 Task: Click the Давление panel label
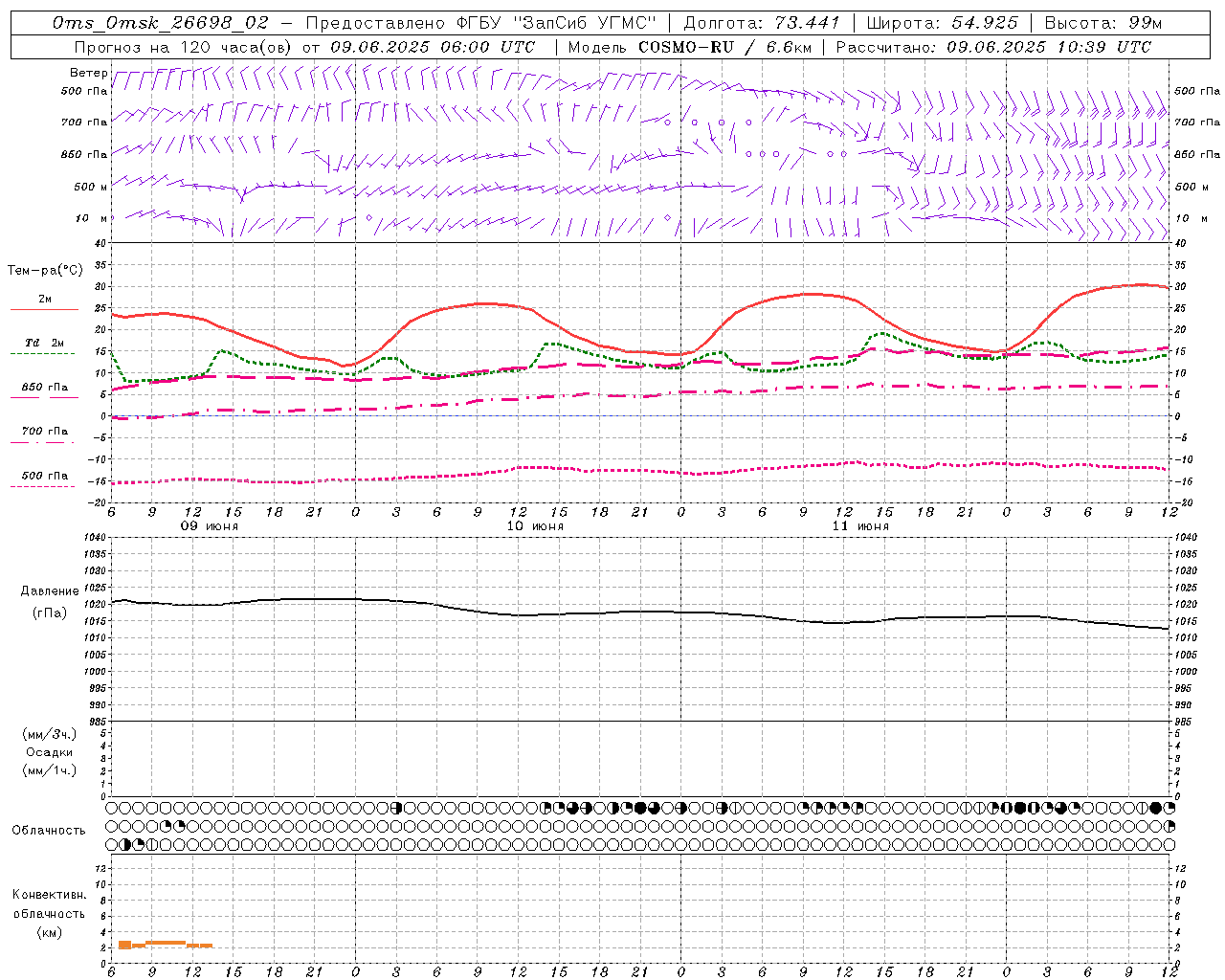coord(50,591)
